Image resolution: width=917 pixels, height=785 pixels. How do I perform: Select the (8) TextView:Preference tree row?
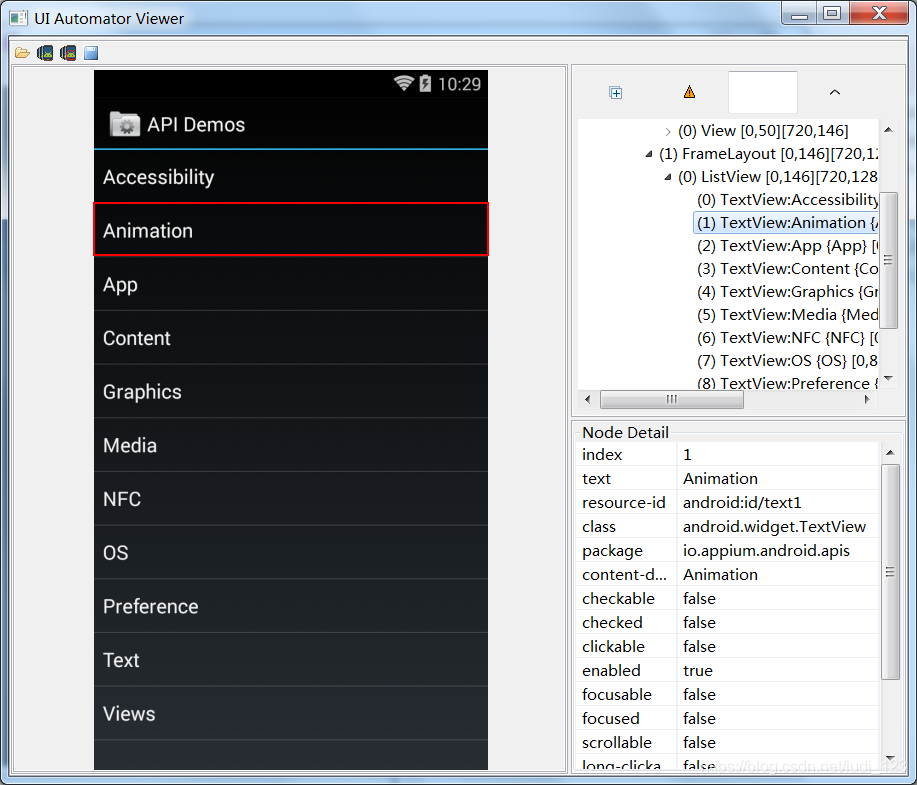coord(787,383)
